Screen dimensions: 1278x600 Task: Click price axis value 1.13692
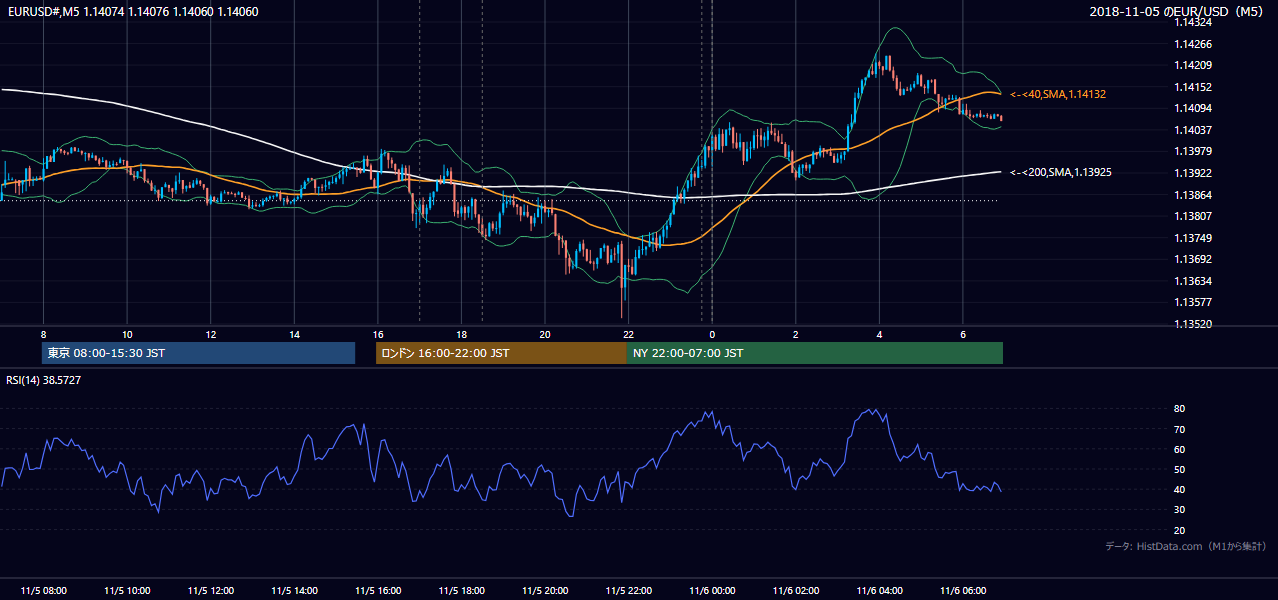(x=1193, y=259)
